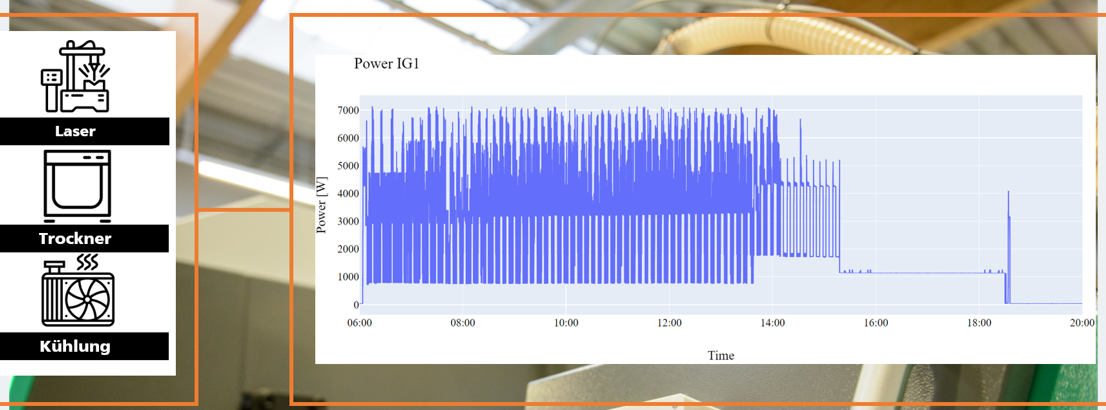Click the 10:00 time axis label
Image resolution: width=1106 pixels, height=410 pixels.
pyautogui.click(x=566, y=323)
